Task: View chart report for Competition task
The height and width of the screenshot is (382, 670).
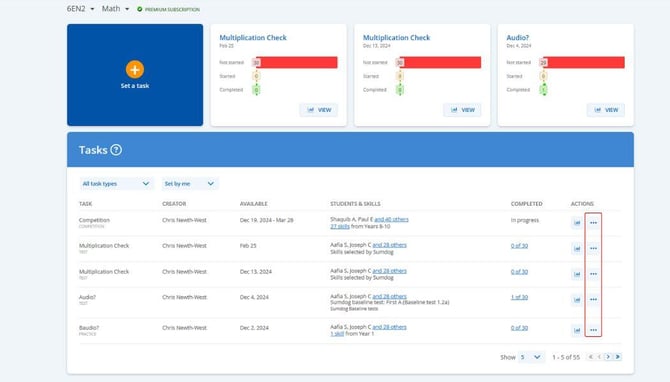Action: coord(577,223)
